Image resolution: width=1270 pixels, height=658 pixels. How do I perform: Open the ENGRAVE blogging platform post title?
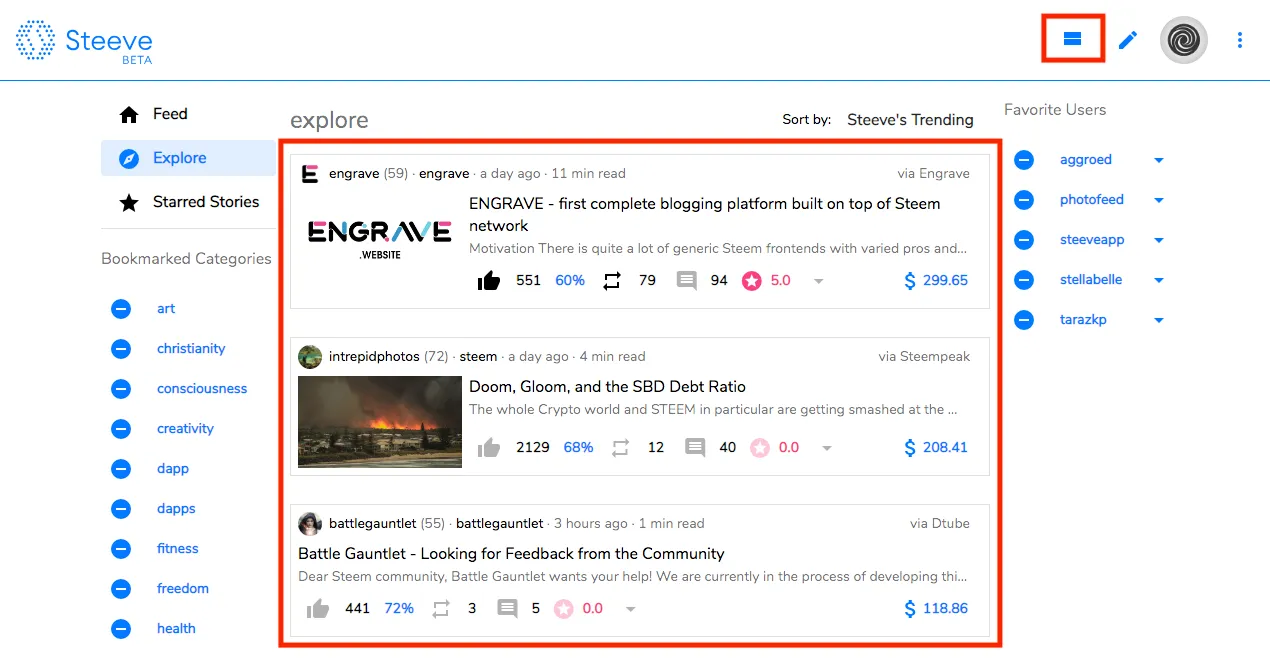(x=705, y=215)
